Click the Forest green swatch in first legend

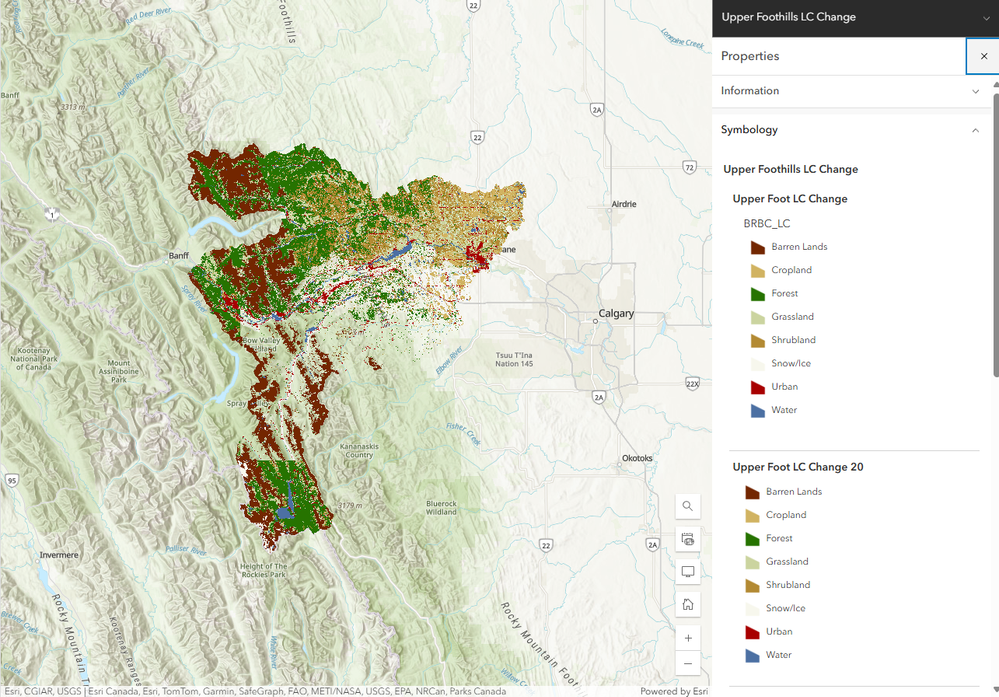pos(758,294)
